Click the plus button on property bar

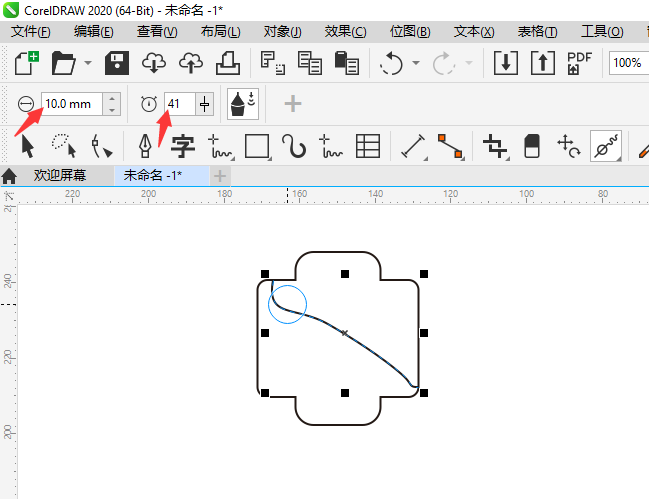click(293, 104)
